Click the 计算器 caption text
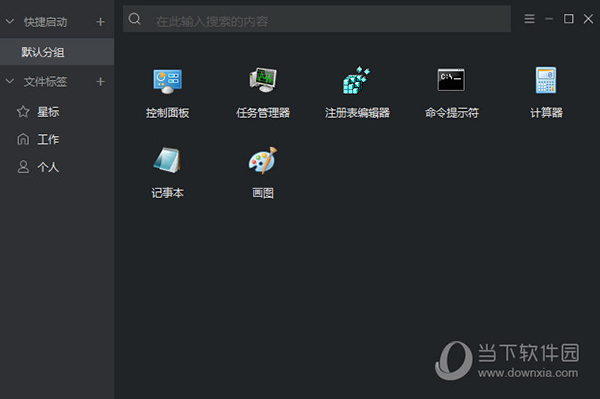The height and width of the screenshot is (399, 600). pos(546,113)
